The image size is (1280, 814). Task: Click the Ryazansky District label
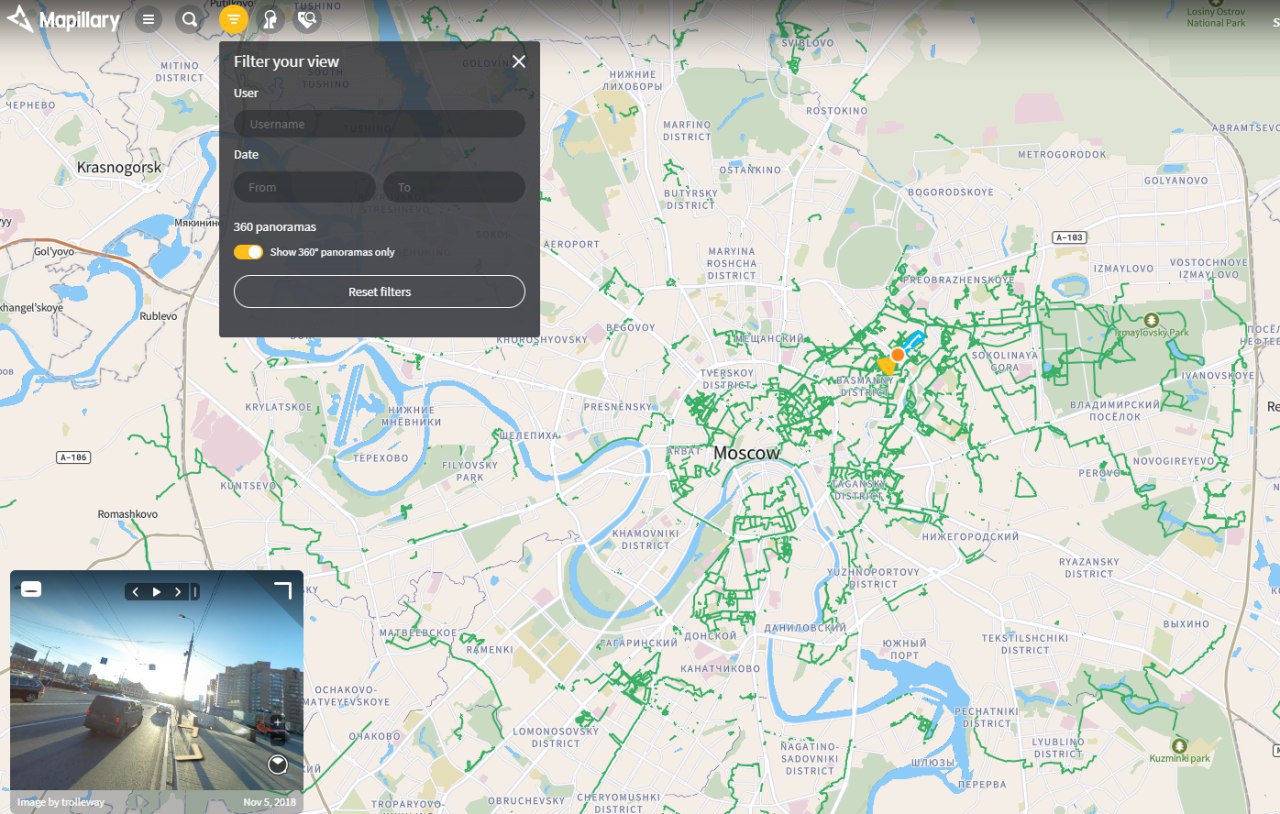pos(1089,567)
